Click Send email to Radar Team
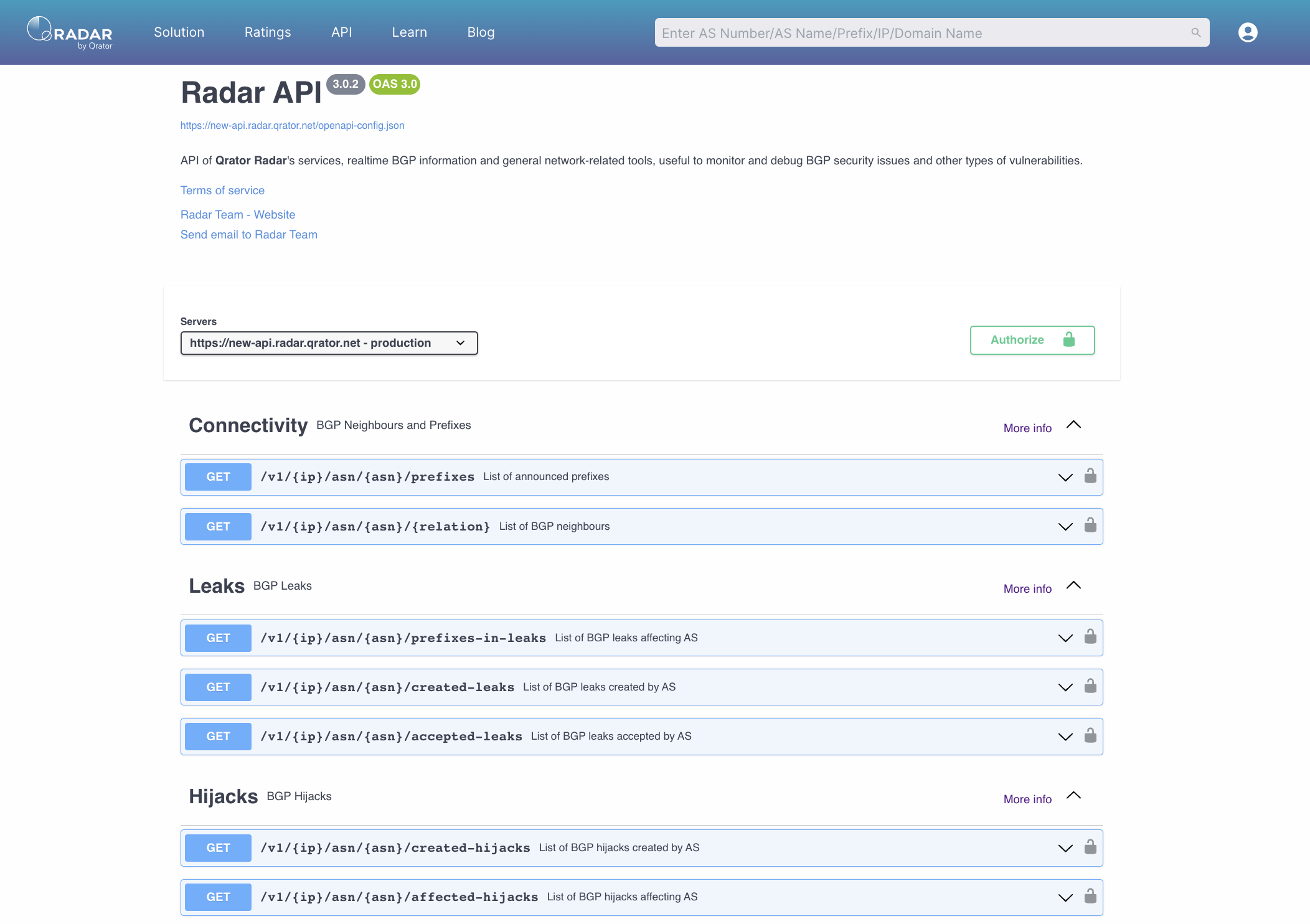The height and width of the screenshot is (924, 1310). [249, 235]
